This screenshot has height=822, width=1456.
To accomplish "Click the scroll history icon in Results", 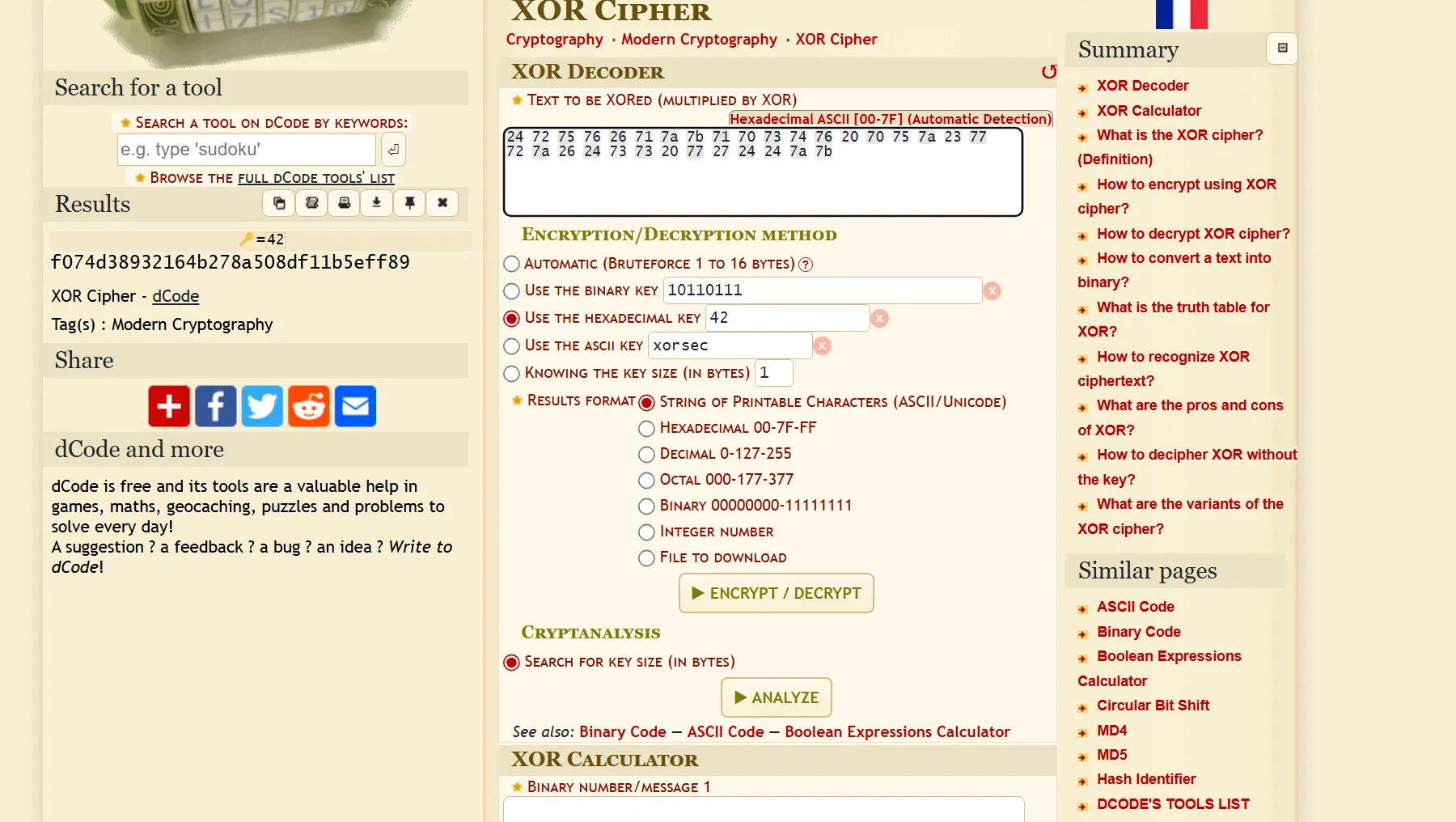I will [x=311, y=203].
